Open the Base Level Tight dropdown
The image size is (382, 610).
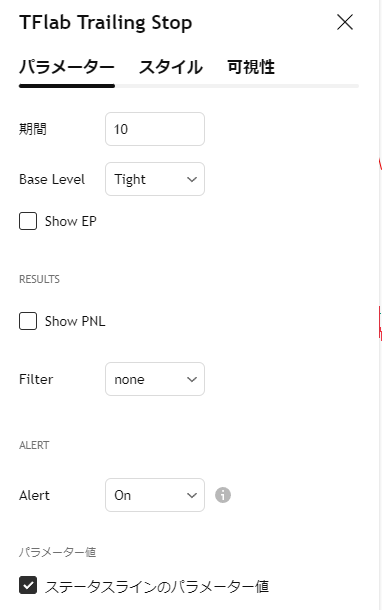coord(155,179)
